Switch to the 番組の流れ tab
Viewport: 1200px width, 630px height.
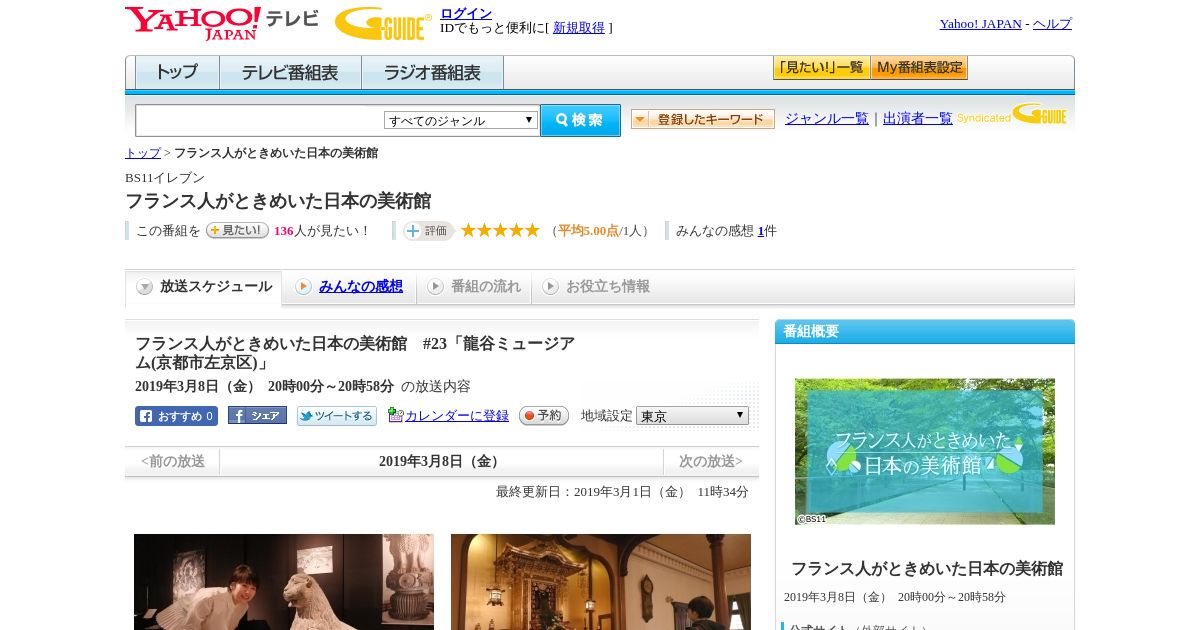474,287
